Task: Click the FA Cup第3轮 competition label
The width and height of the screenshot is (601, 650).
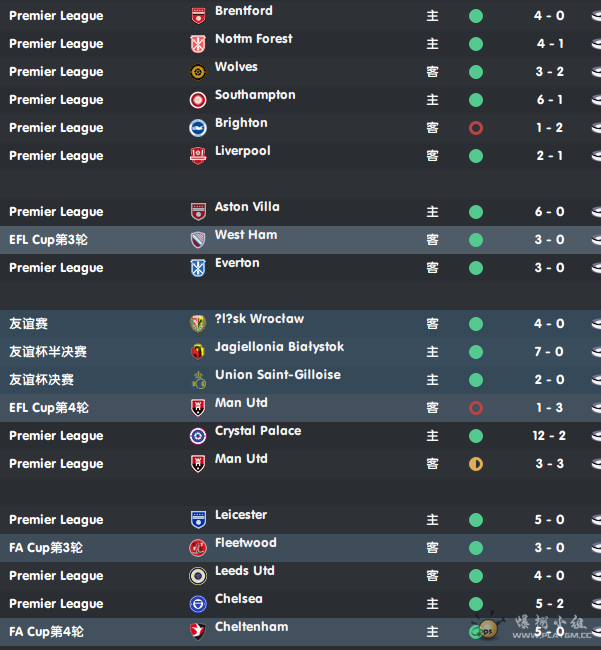Action: [x=46, y=548]
